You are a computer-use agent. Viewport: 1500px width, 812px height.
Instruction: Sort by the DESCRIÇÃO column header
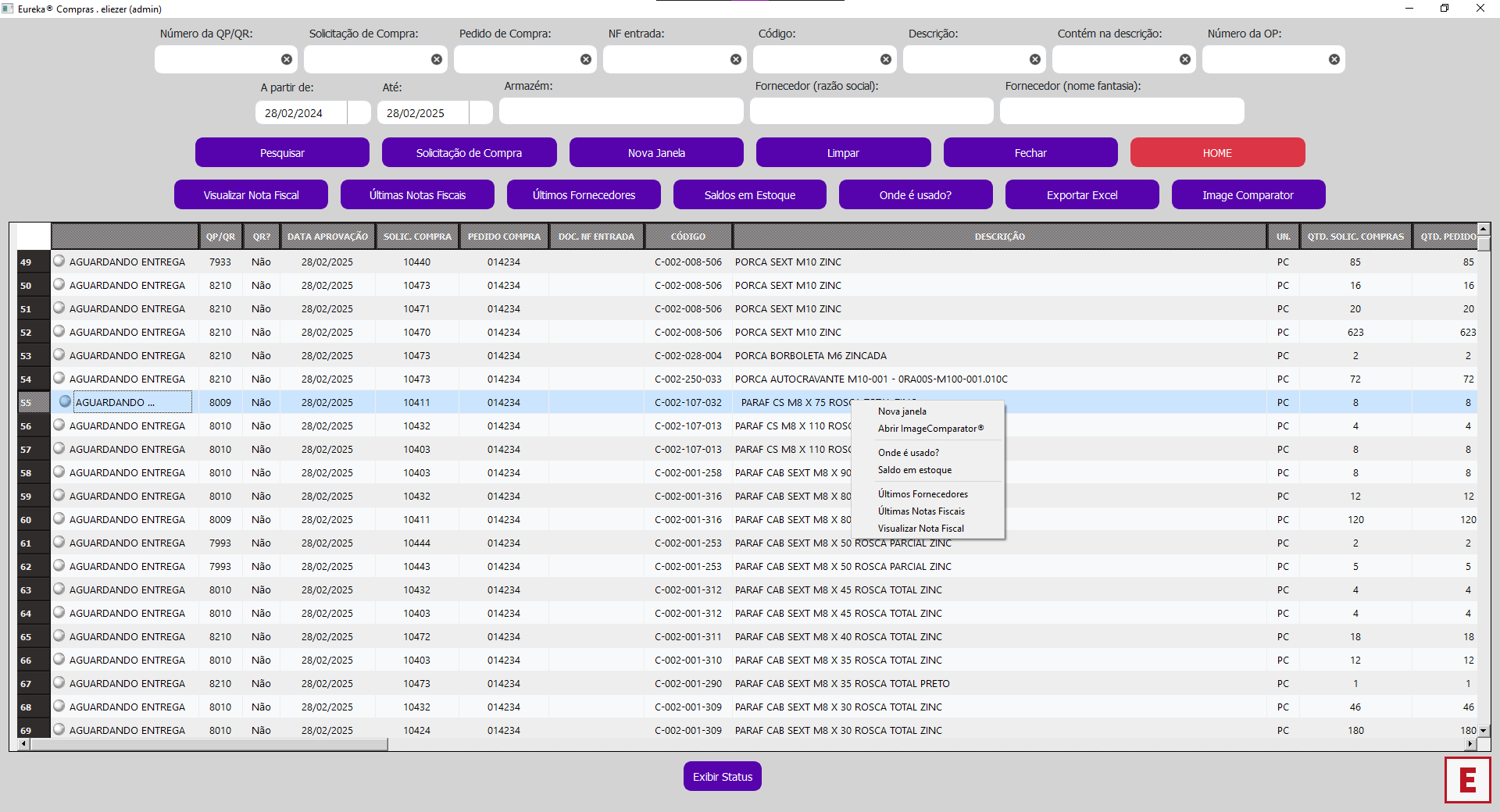[x=999, y=236]
